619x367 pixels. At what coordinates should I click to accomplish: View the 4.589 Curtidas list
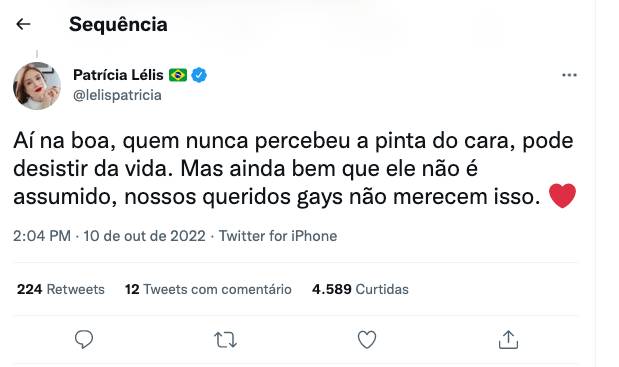point(360,289)
